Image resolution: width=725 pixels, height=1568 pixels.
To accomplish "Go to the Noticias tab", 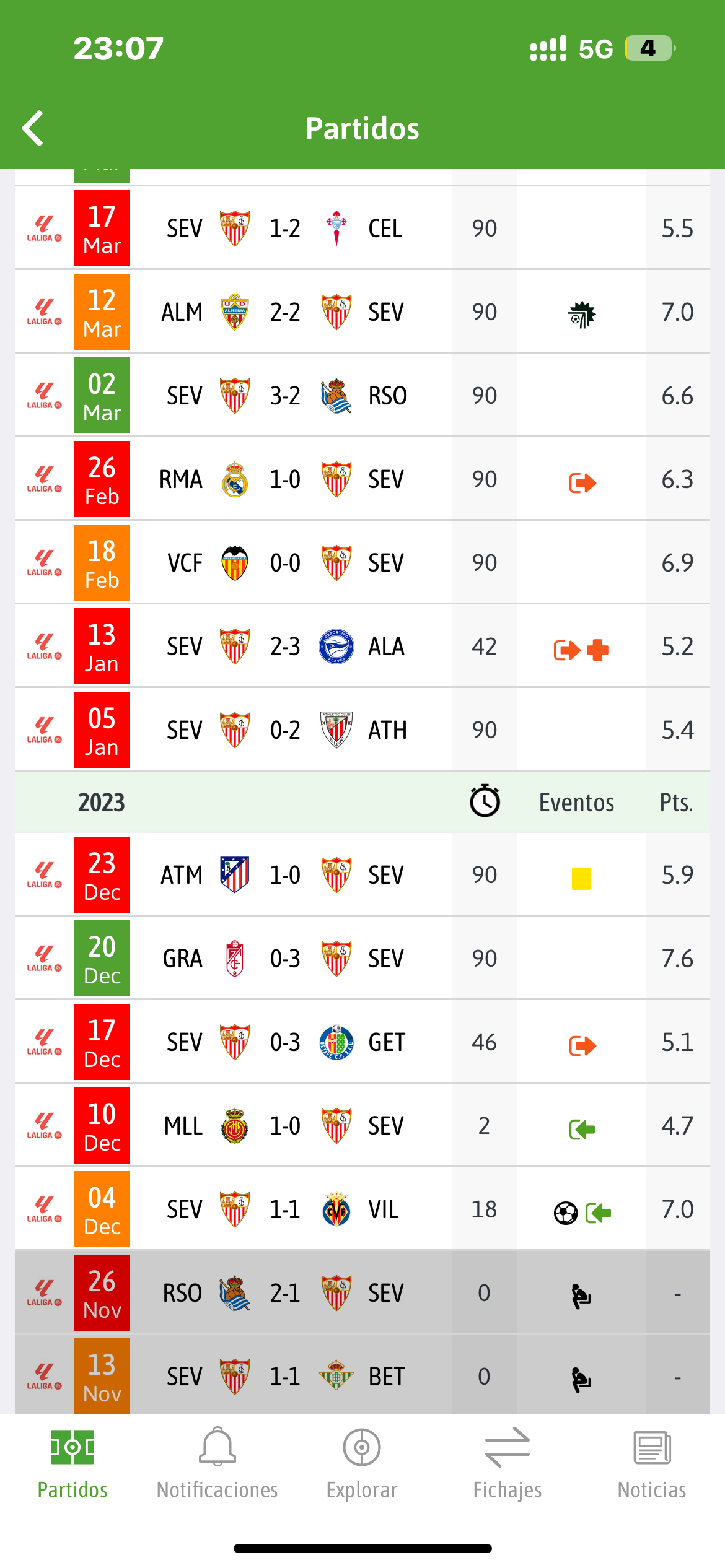I will pos(652,1464).
